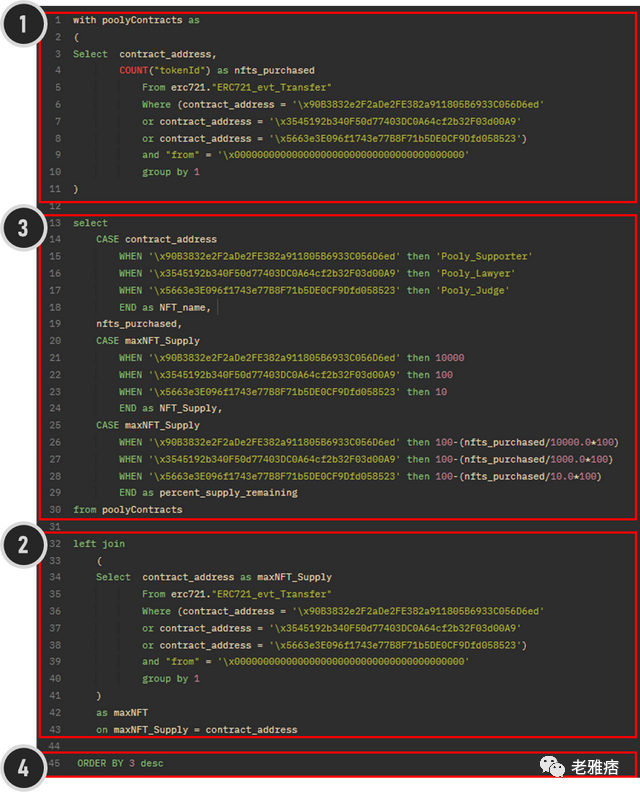Click the closing parenthesis on line 41

pos(99,696)
